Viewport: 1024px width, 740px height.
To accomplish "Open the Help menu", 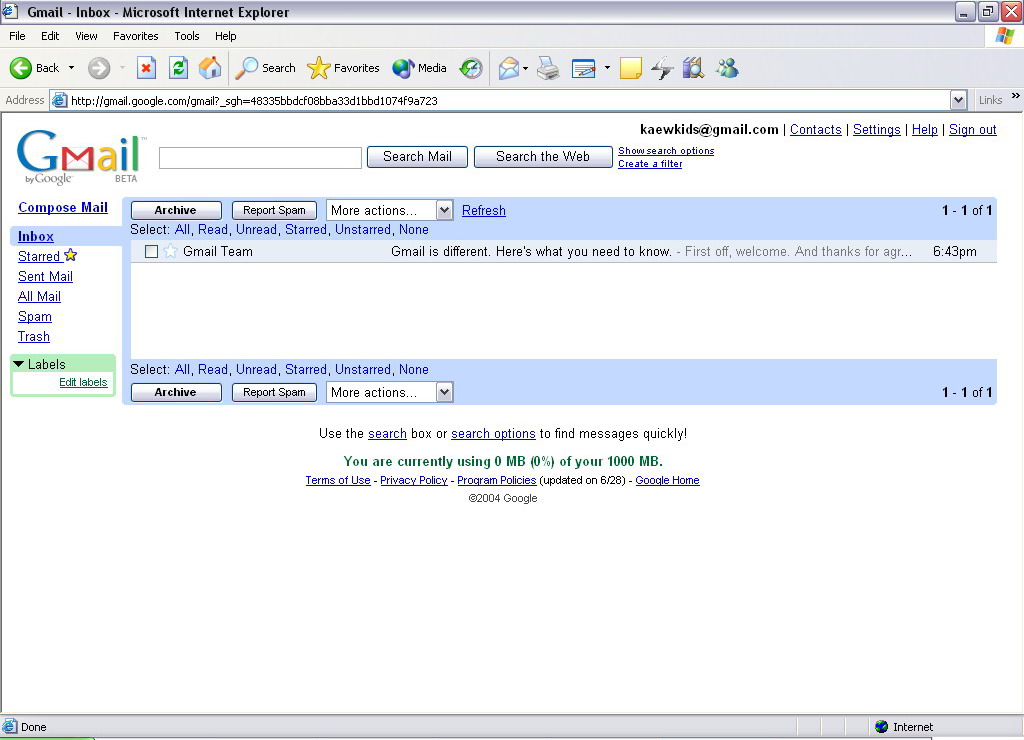I will click(225, 36).
